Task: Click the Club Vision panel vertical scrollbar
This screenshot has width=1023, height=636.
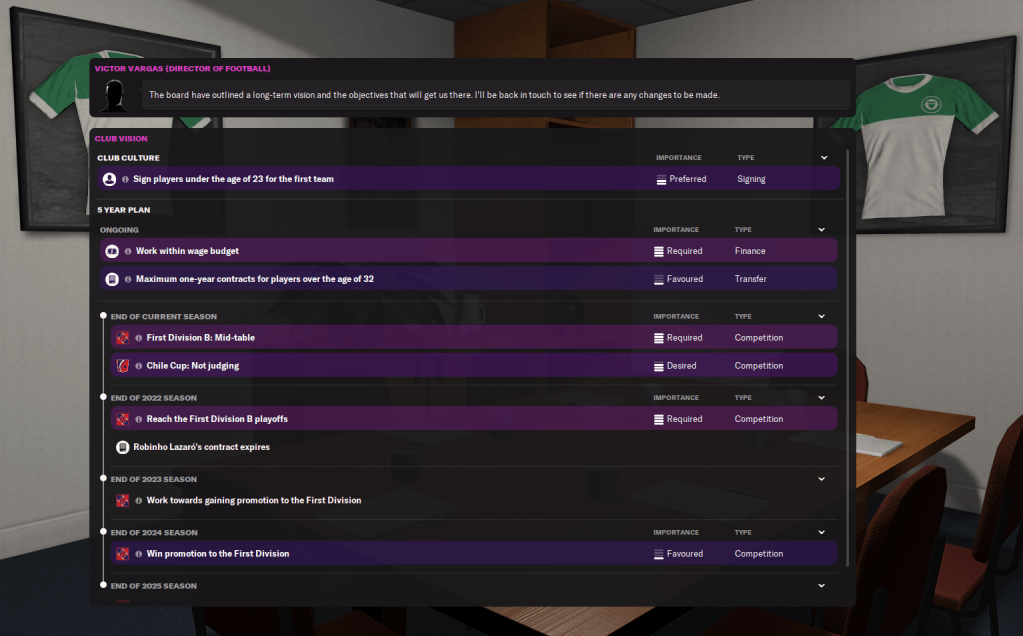Action: click(x=848, y=350)
